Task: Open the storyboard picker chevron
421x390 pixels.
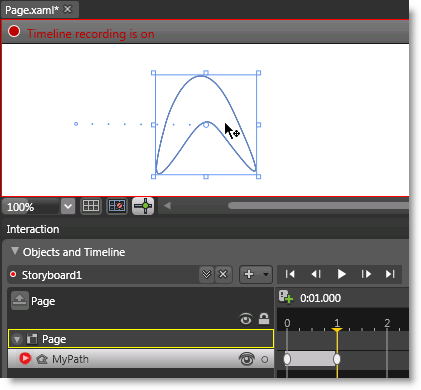Action: 207,274
